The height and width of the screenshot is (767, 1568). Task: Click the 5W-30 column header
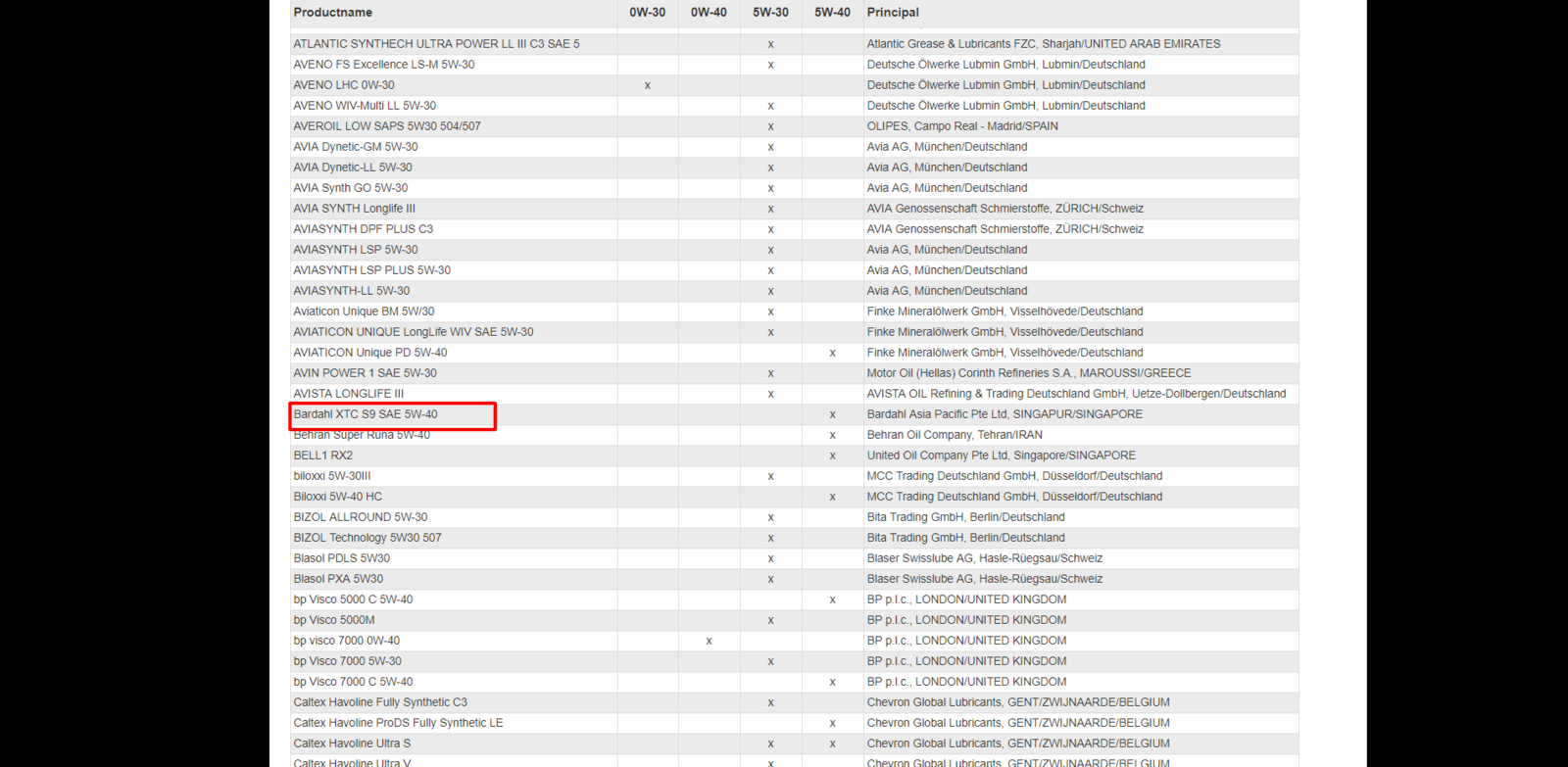click(770, 13)
